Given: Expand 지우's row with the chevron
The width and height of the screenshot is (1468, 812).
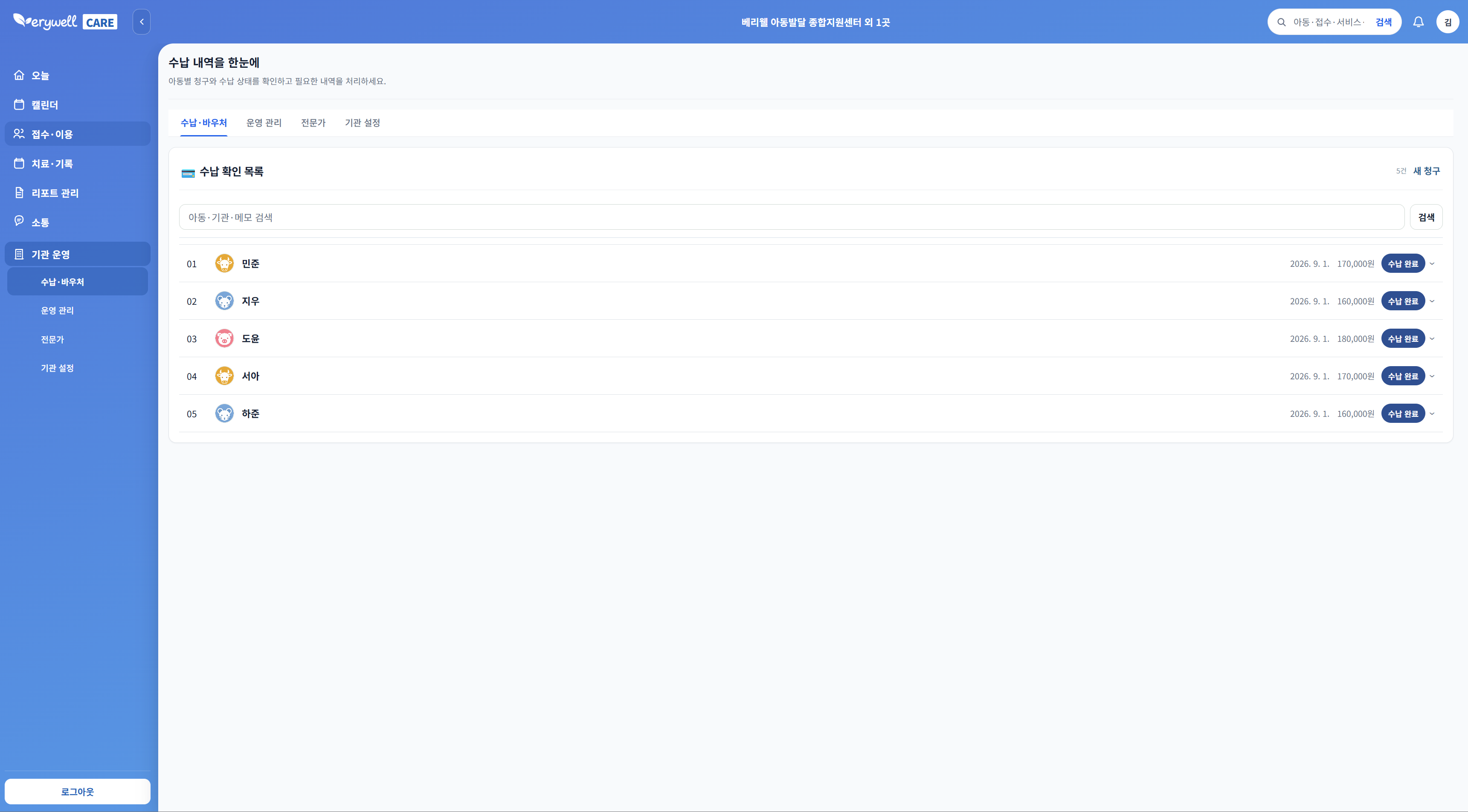Looking at the screenshot, I should tap(1432, 301).
